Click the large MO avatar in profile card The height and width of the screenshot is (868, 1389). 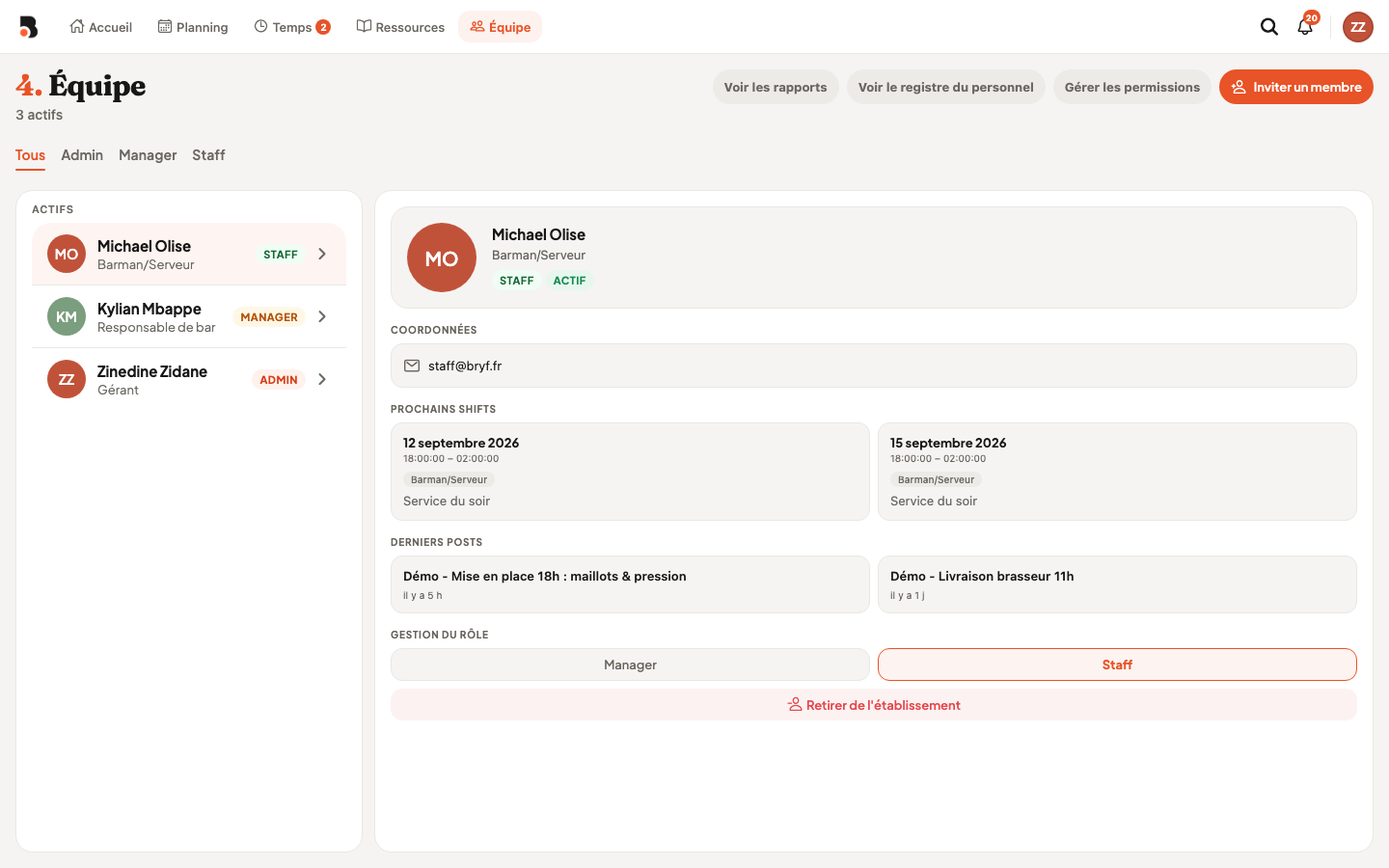(442, 258)
